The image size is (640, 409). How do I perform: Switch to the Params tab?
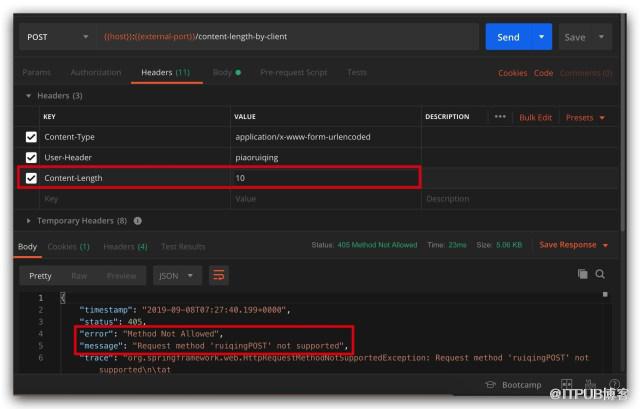36,73
